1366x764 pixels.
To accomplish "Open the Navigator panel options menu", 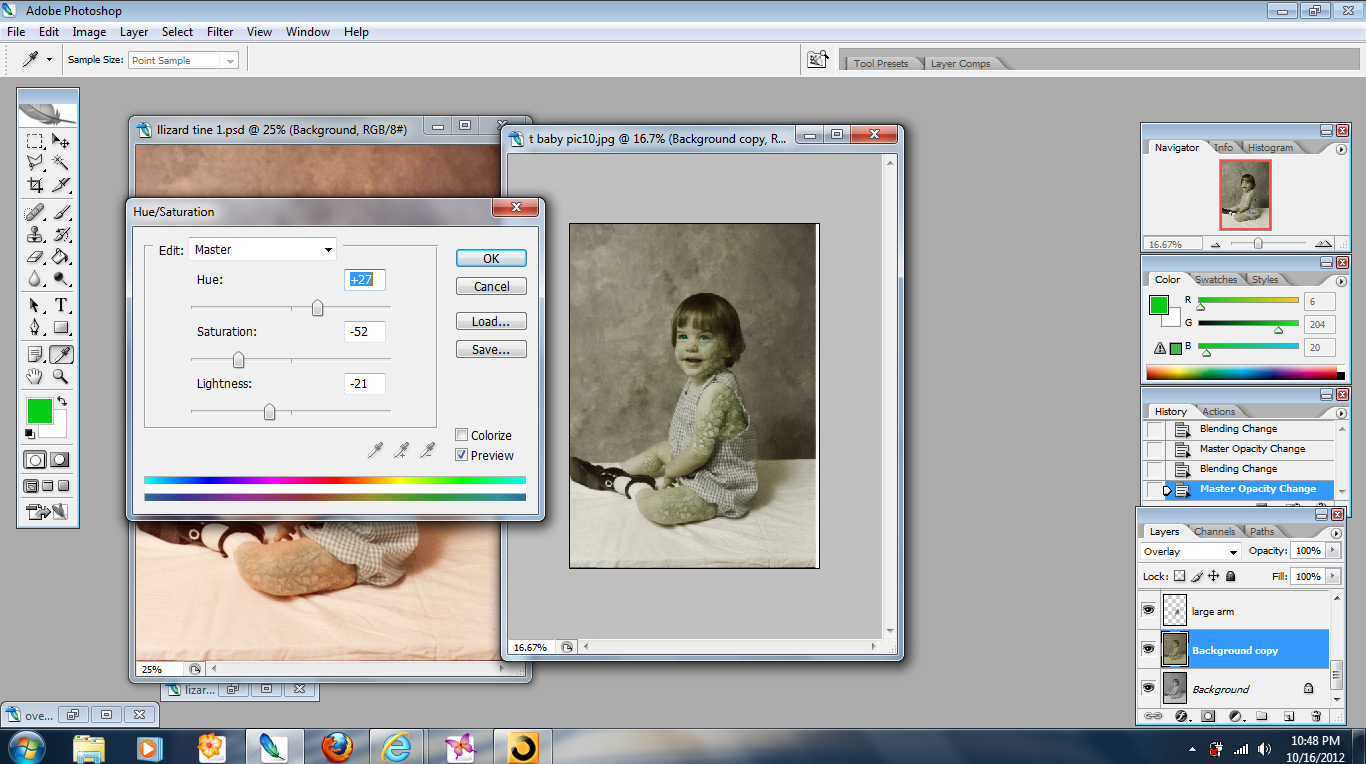I will pos(1341,149).
